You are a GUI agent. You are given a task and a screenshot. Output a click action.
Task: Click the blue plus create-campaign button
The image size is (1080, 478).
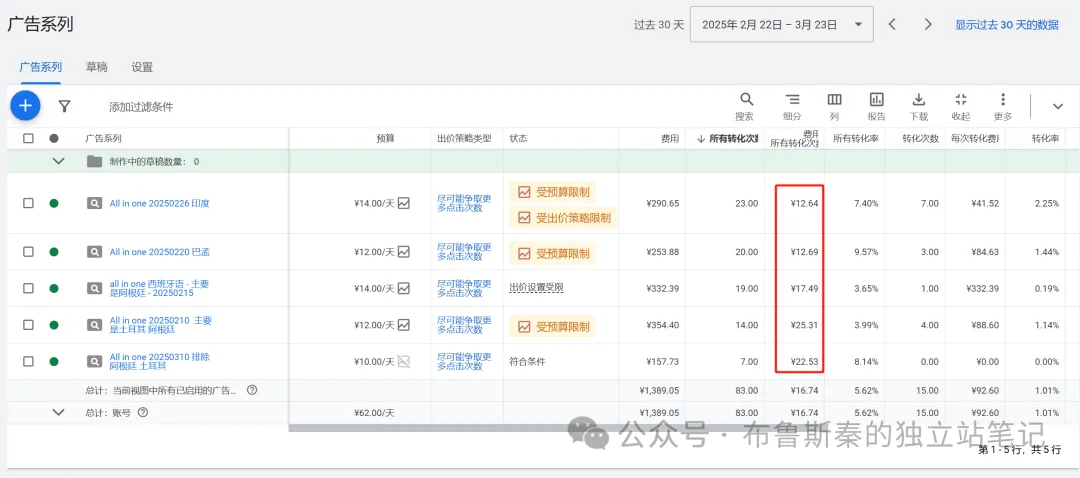(25, 106)
